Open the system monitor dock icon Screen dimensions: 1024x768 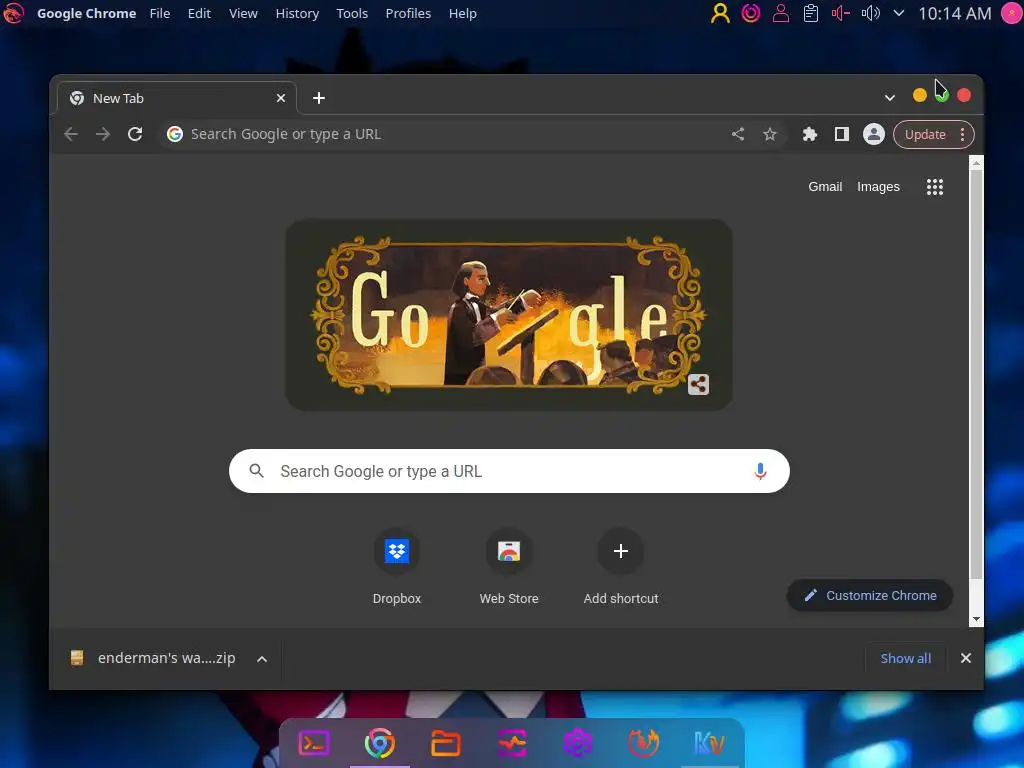tap(511, 743)
